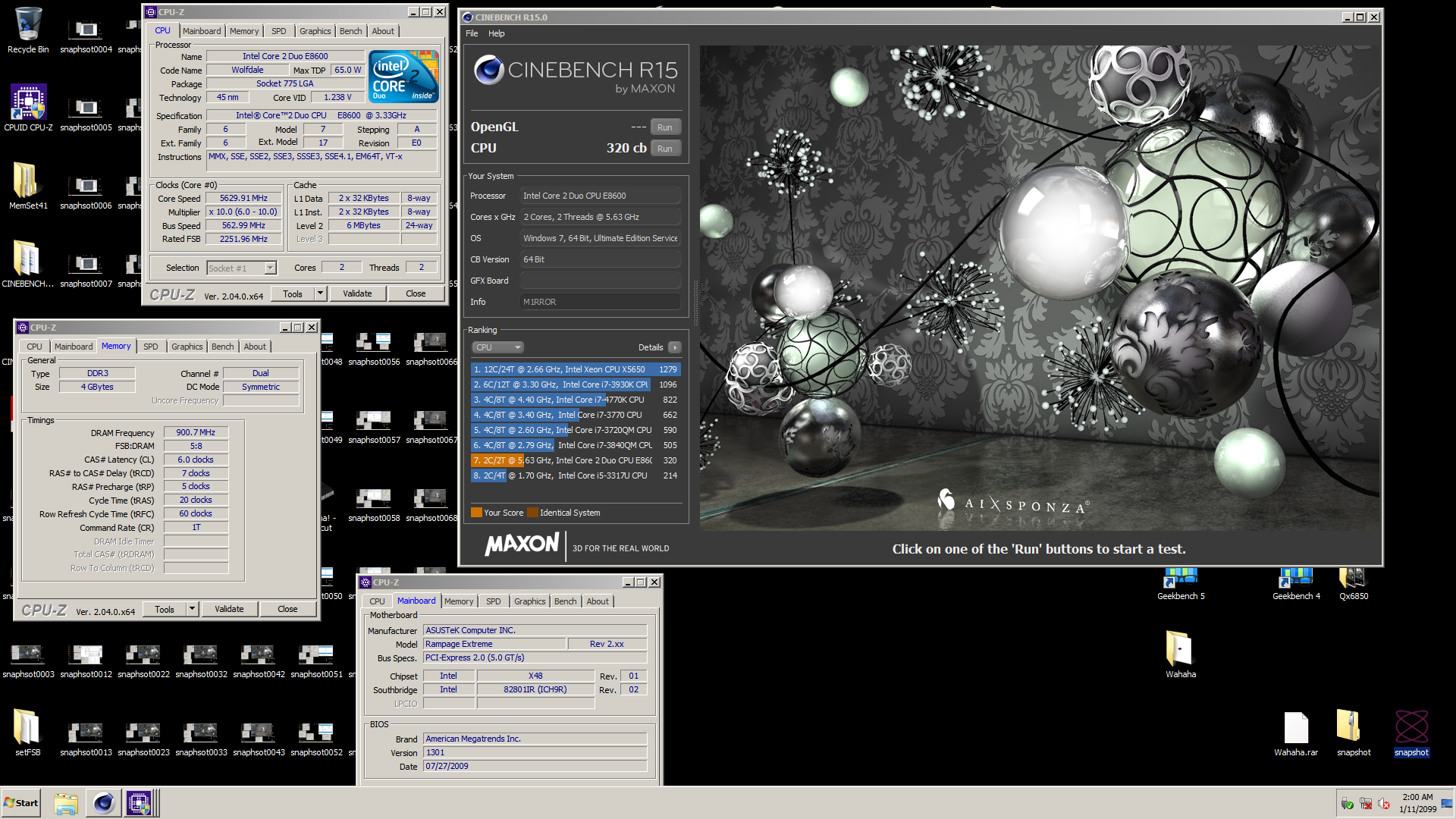The image size is (1456, 819).
Task: Open the Start menu
Action: [21, 803]
